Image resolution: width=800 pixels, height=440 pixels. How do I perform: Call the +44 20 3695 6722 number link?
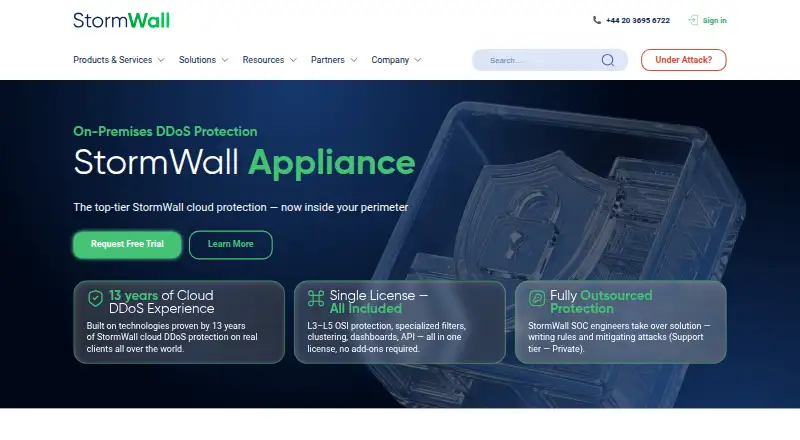[x=638, y=20]
